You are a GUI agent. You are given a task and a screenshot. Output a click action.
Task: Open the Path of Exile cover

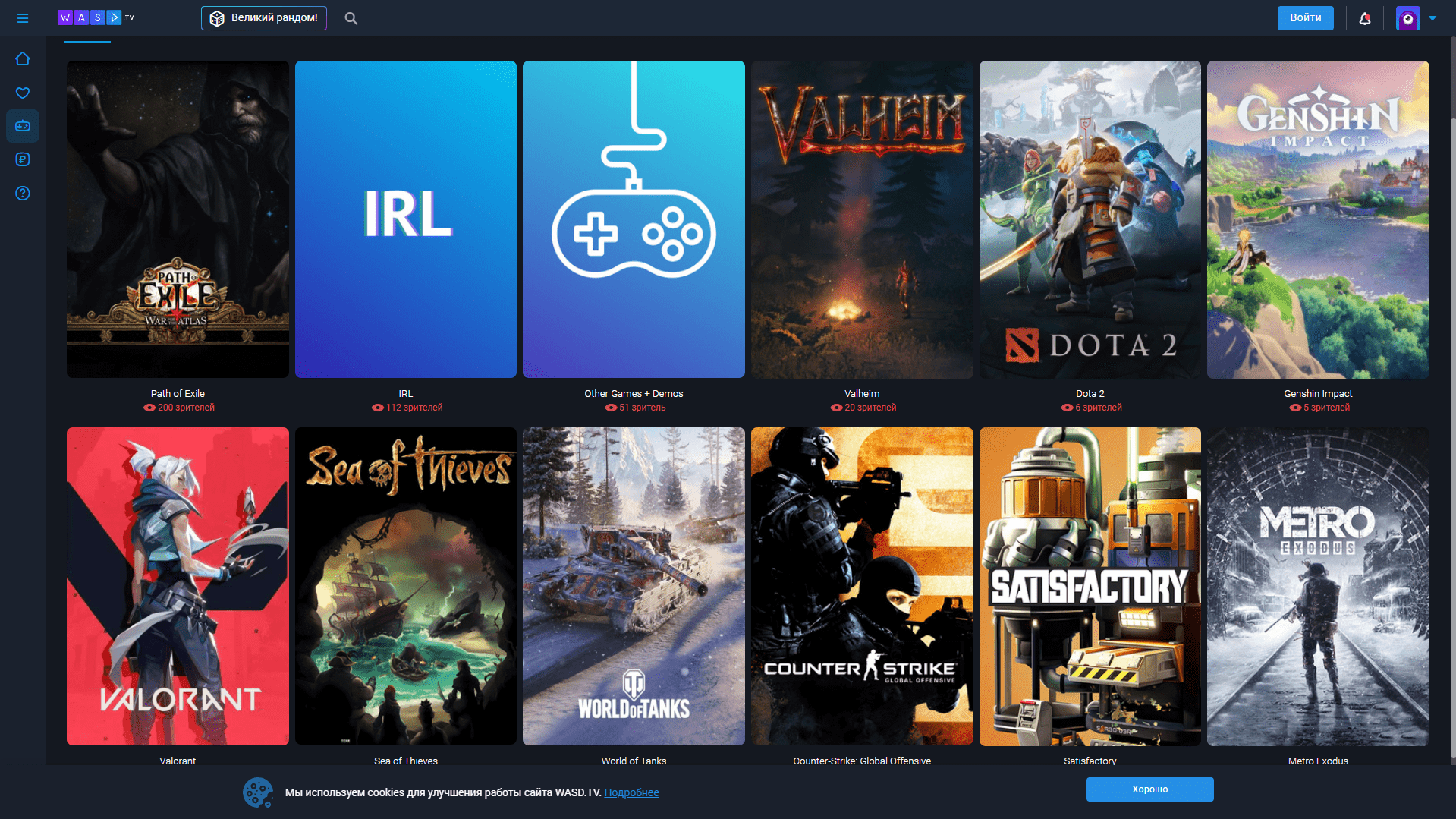[178, 219]
